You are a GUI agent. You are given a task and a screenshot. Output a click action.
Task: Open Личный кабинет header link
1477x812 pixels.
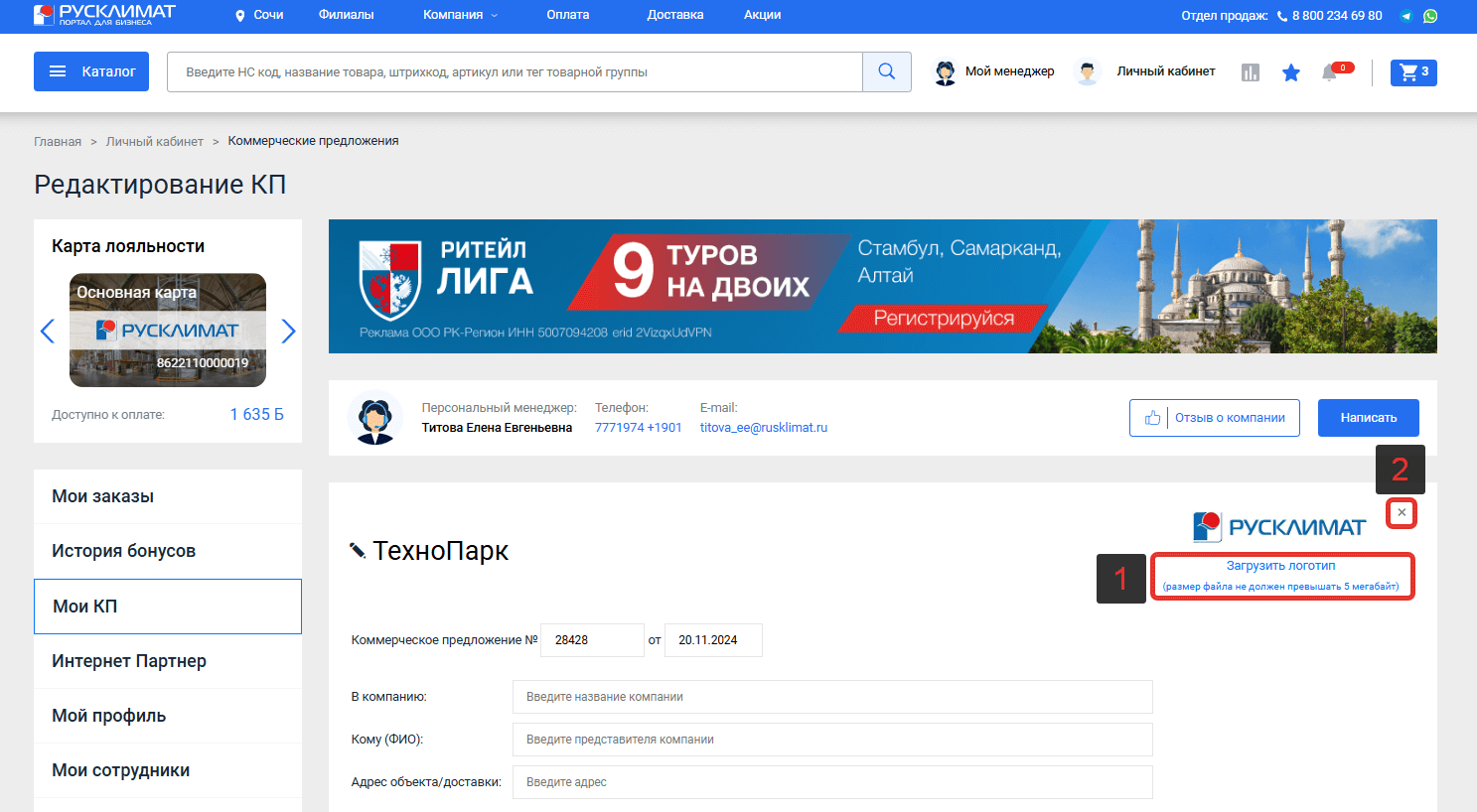coord(1166,71)
